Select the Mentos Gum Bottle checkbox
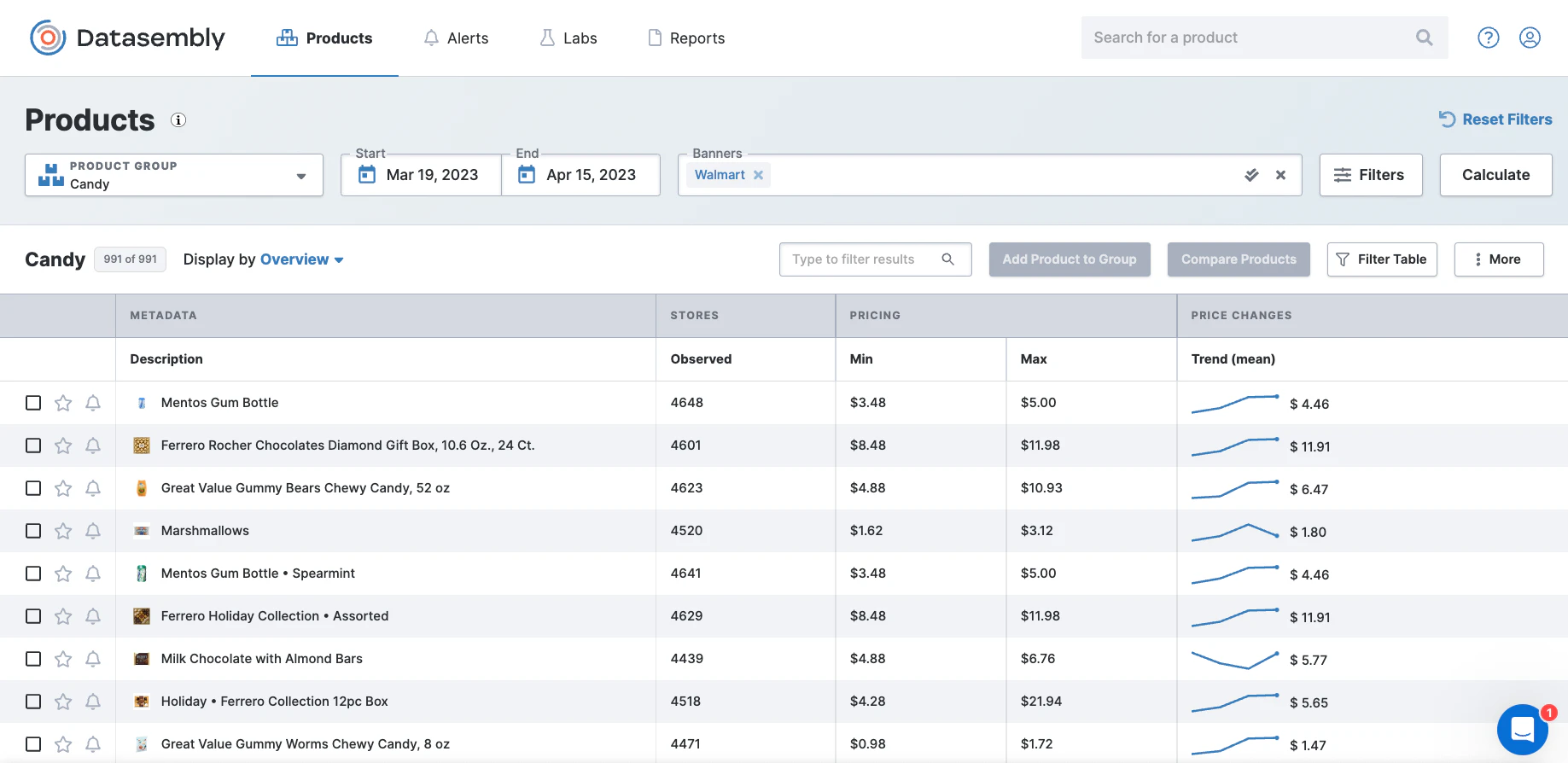The height and width of the screenshot is (763, 1568). click(33, 403)
